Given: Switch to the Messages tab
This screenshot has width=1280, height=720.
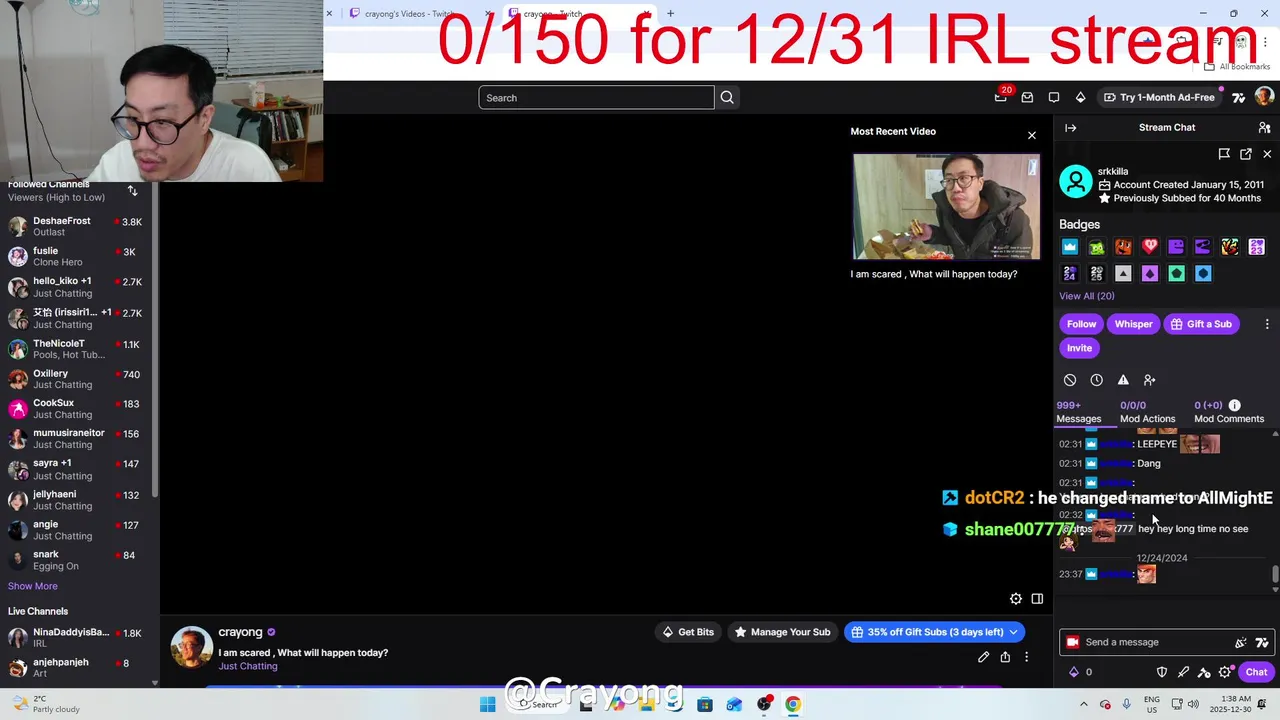Looking at the screenshot, I should click(1079, 412).
